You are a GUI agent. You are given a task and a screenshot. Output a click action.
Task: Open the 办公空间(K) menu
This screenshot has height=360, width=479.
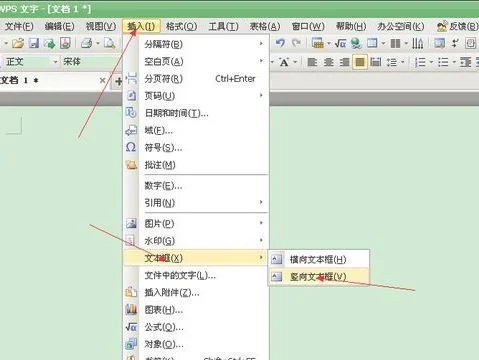click(401, 26)
